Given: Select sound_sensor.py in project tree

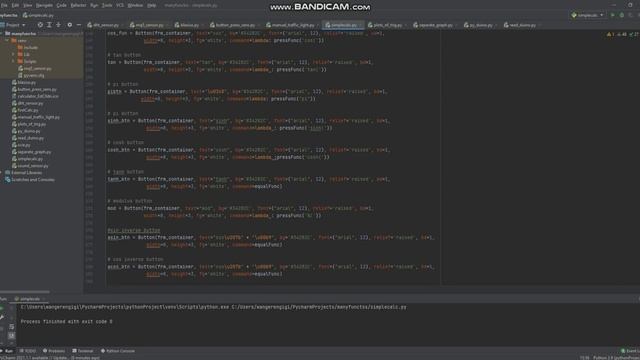Looking at the screenshot, I should point(30,166).
